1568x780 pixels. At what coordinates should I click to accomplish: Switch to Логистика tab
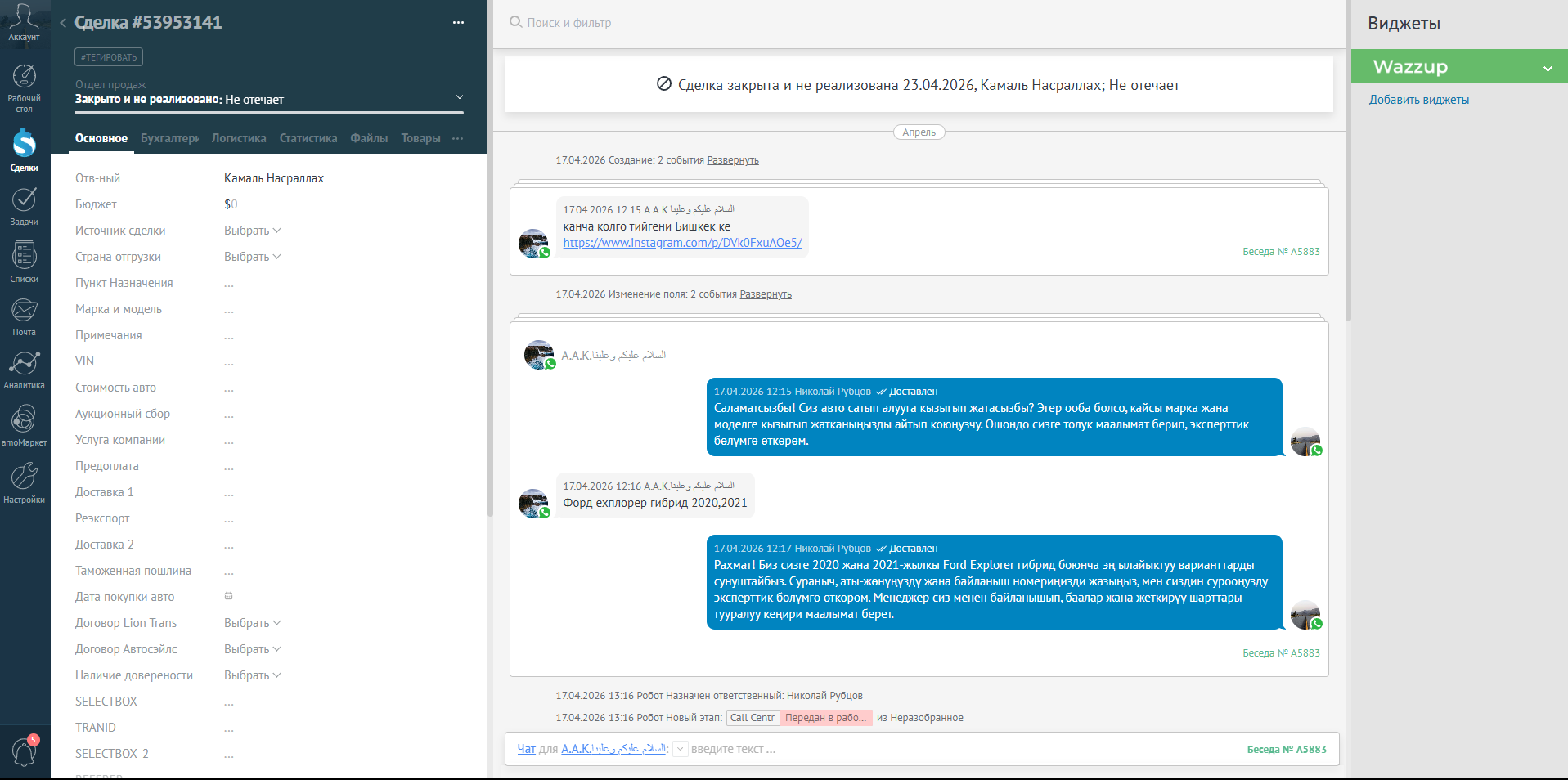[239, 138]
